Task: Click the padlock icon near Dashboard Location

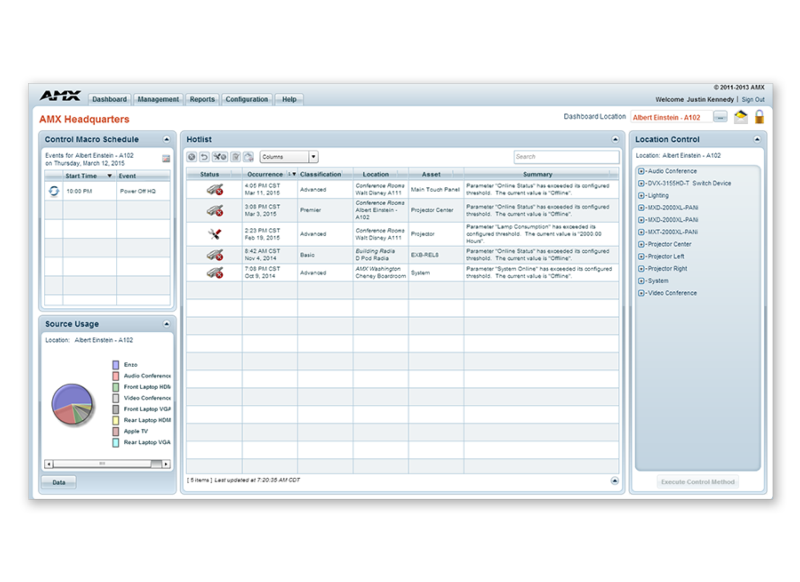Action: (x=759, y=117)
